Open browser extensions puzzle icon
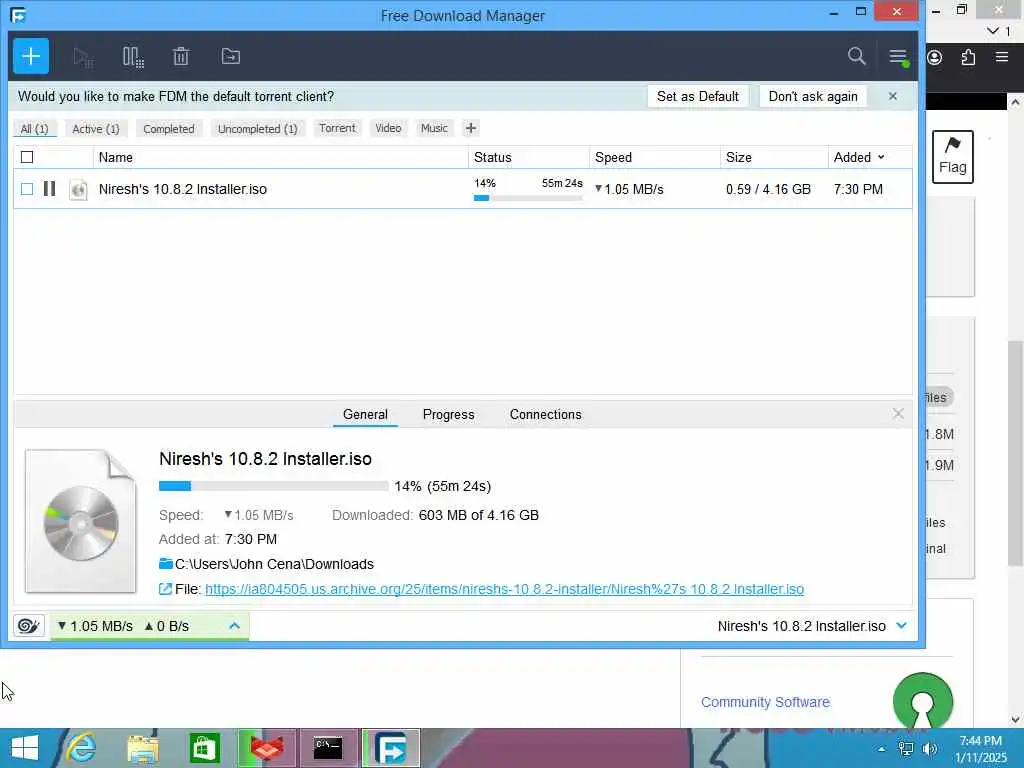 [x=968, y=57]
